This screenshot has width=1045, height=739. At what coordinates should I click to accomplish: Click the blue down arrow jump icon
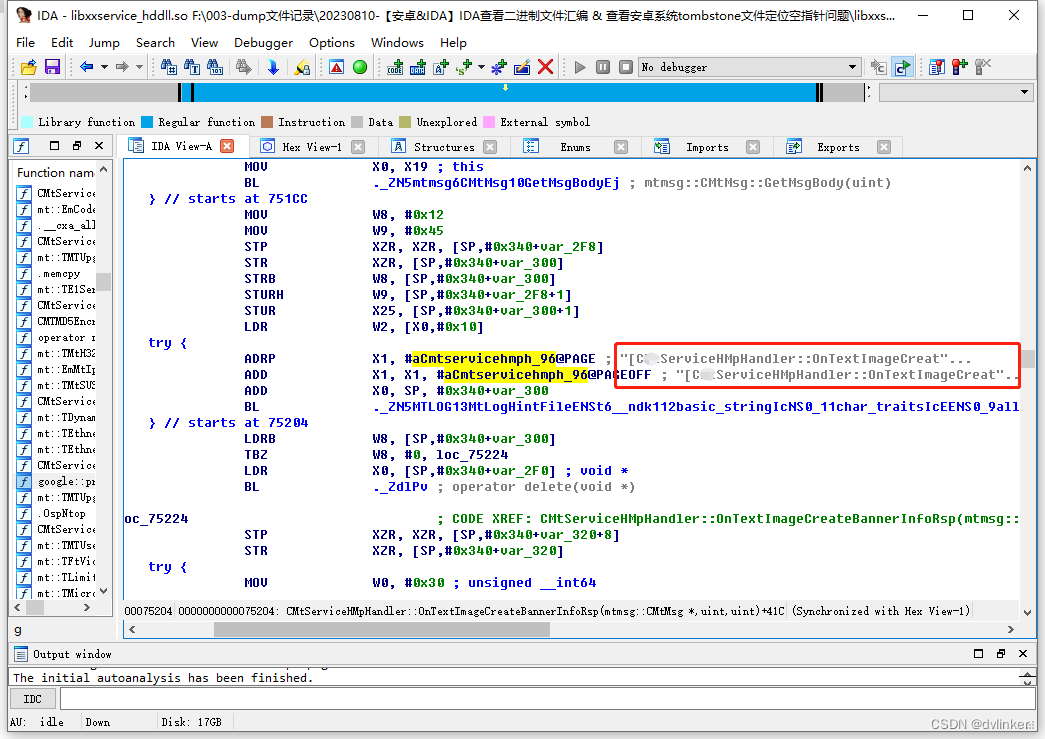[x=273, y=67]
